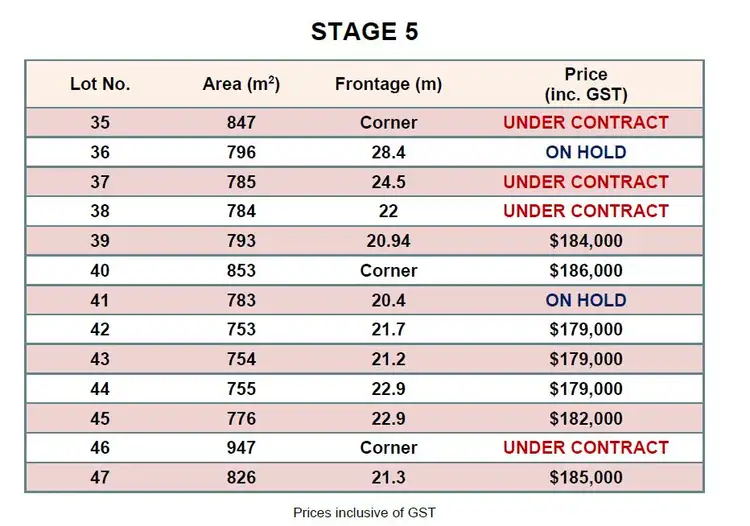
Task: Select the $184,000 price for Lot 39
Action: coord(585,241)
